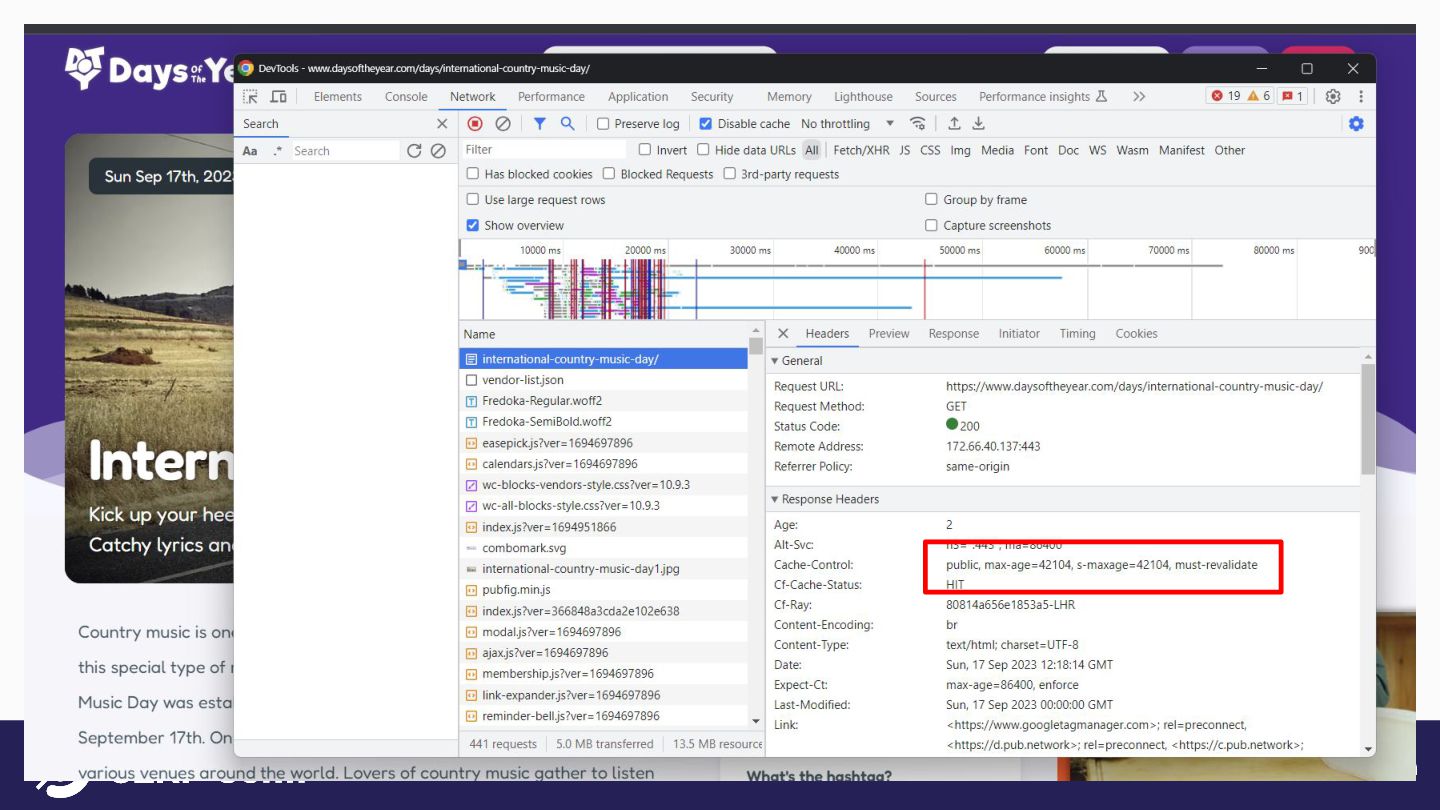Switch to the Console tab

[x=406, y=97]
